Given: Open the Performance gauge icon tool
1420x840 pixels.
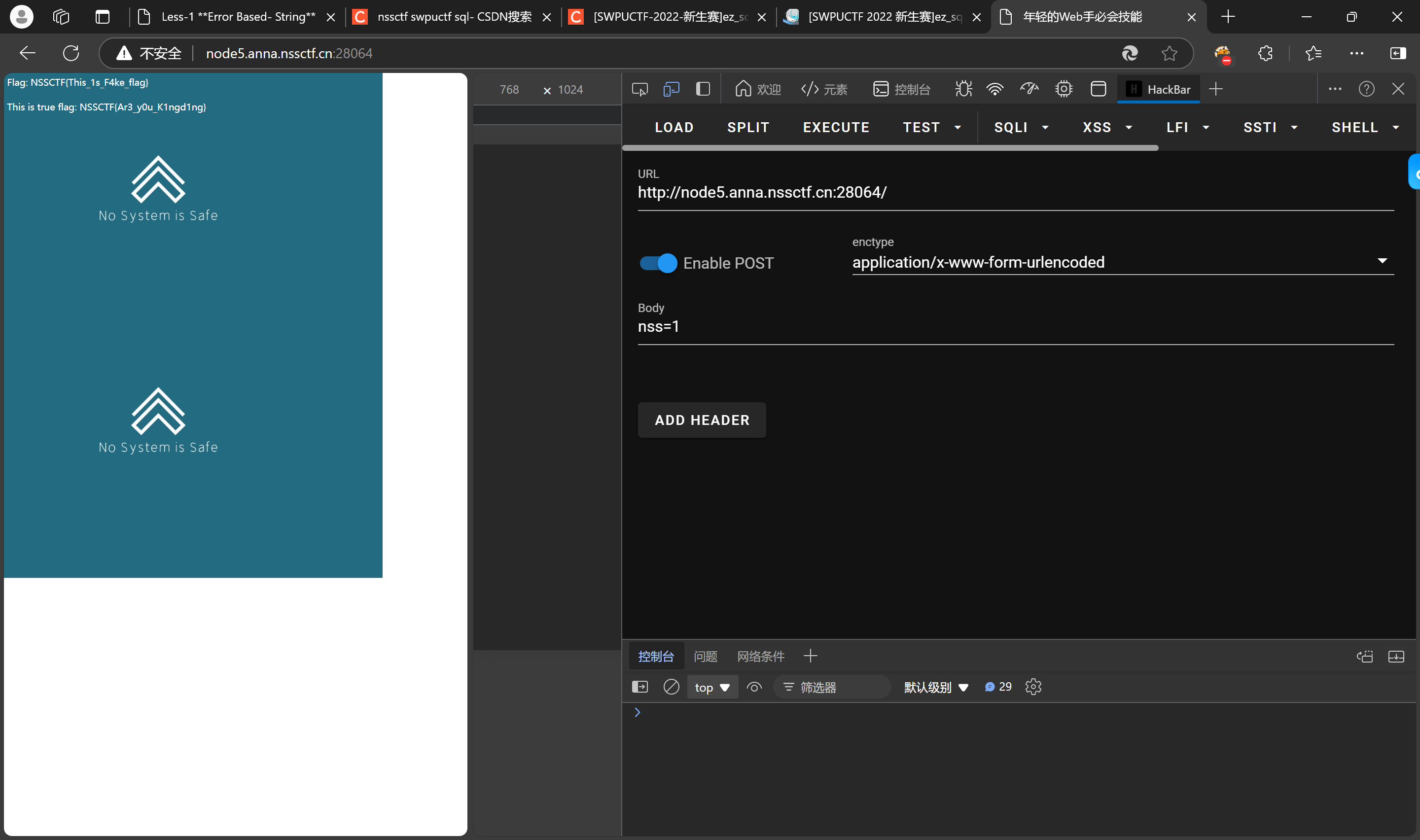Looking at the screenshot, I should 1029,89.
